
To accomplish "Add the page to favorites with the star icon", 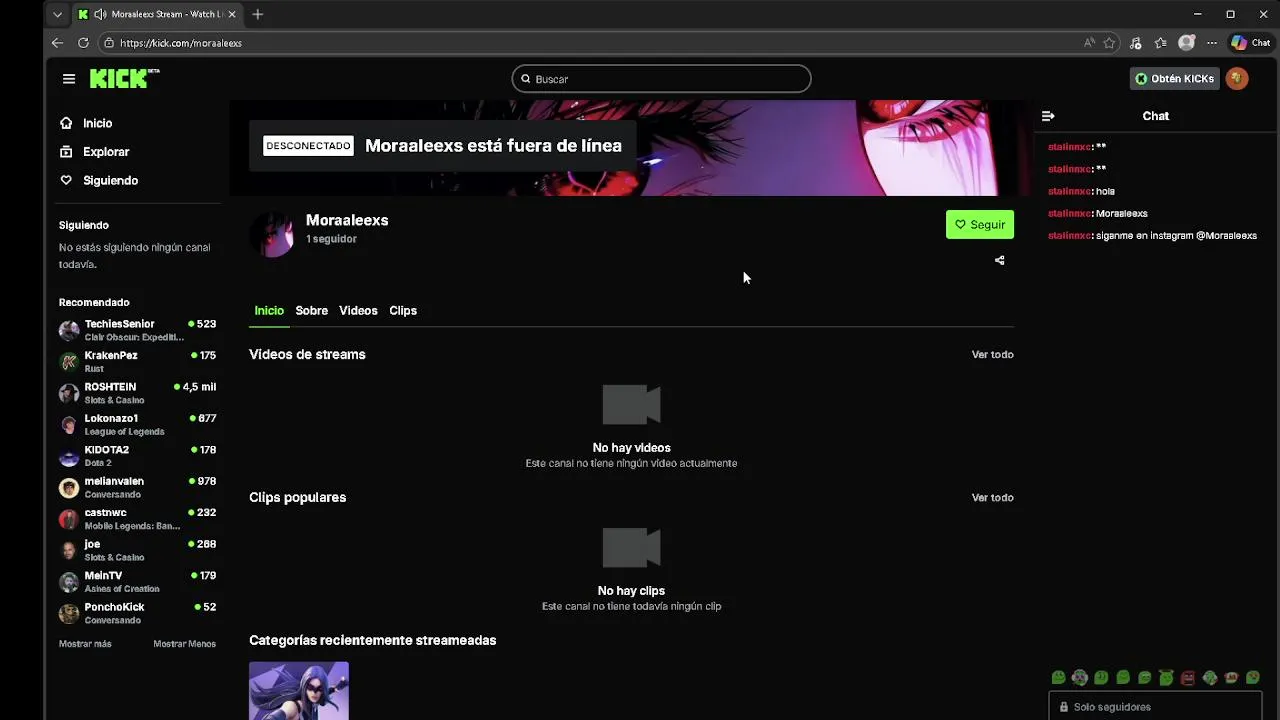I will [x=1109, y=43].
